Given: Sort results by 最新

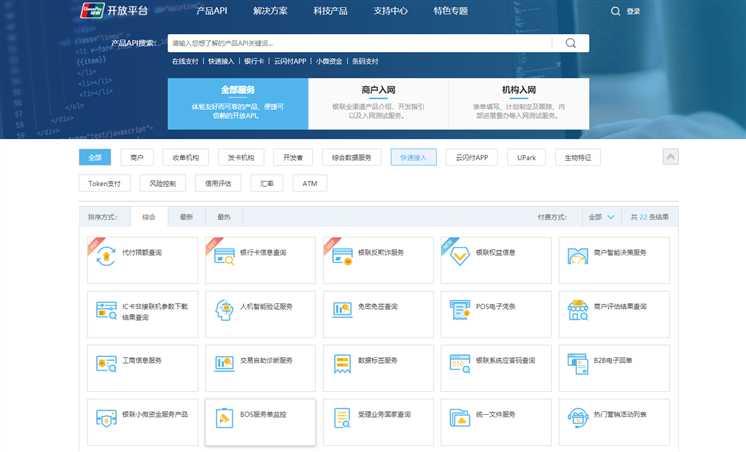Looking at the screenshot, I should 186,217.
